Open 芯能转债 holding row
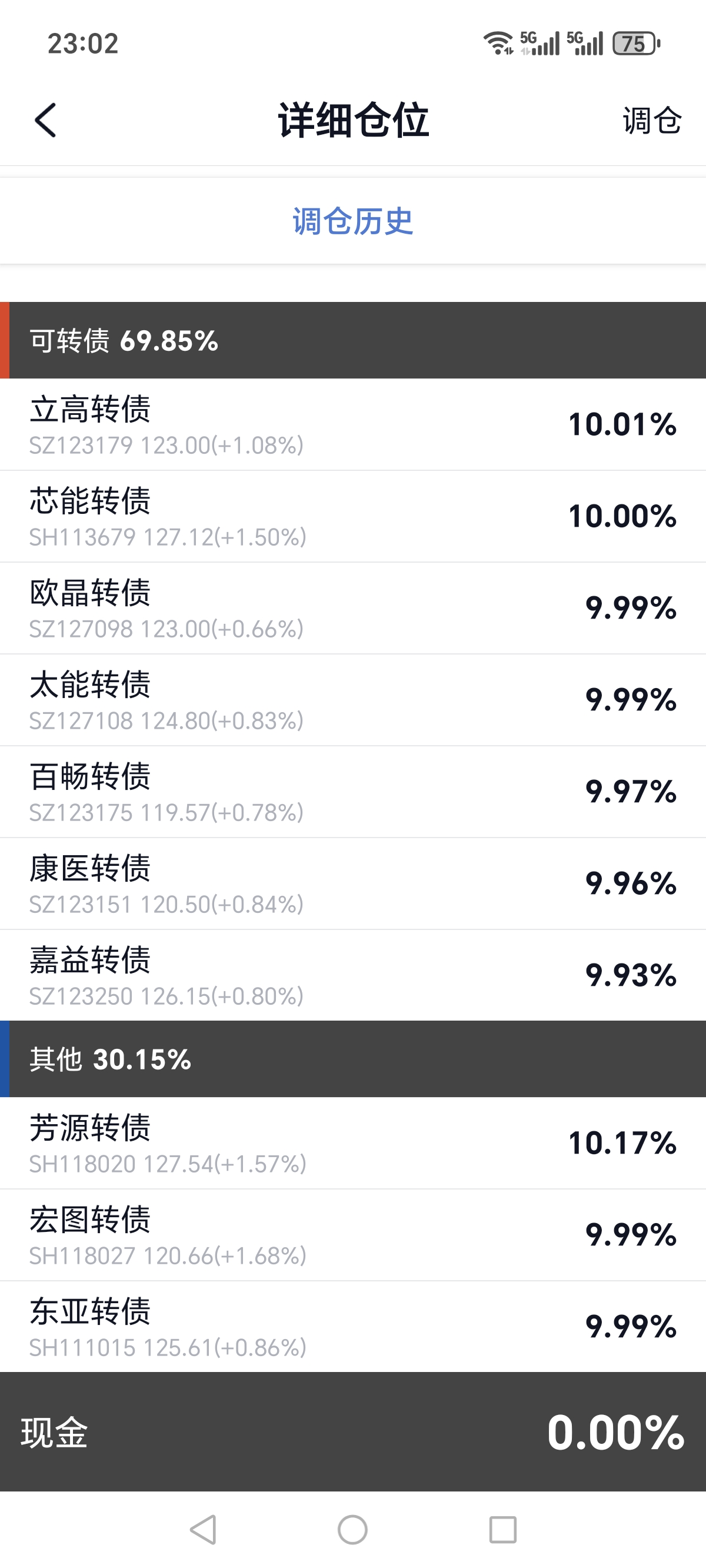 [353, 516]
